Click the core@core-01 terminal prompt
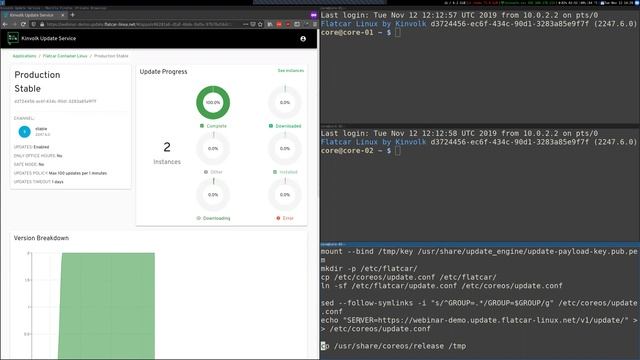The height and width of the screenshot is (360, 640). pos(356,32)
